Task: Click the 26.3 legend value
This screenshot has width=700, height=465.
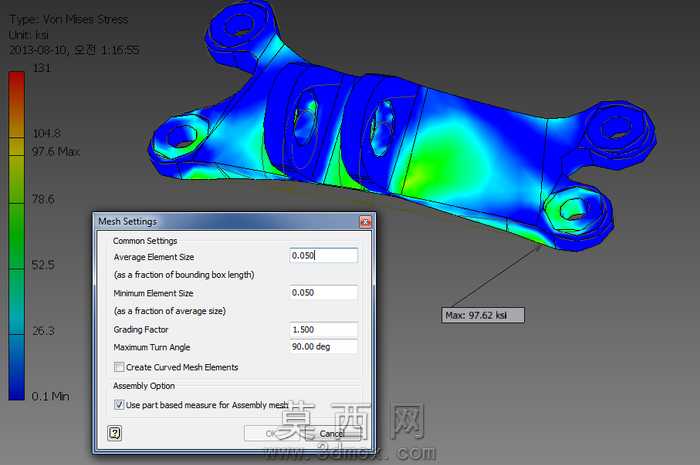Action: pyautogui.click(x=43, y=331)
